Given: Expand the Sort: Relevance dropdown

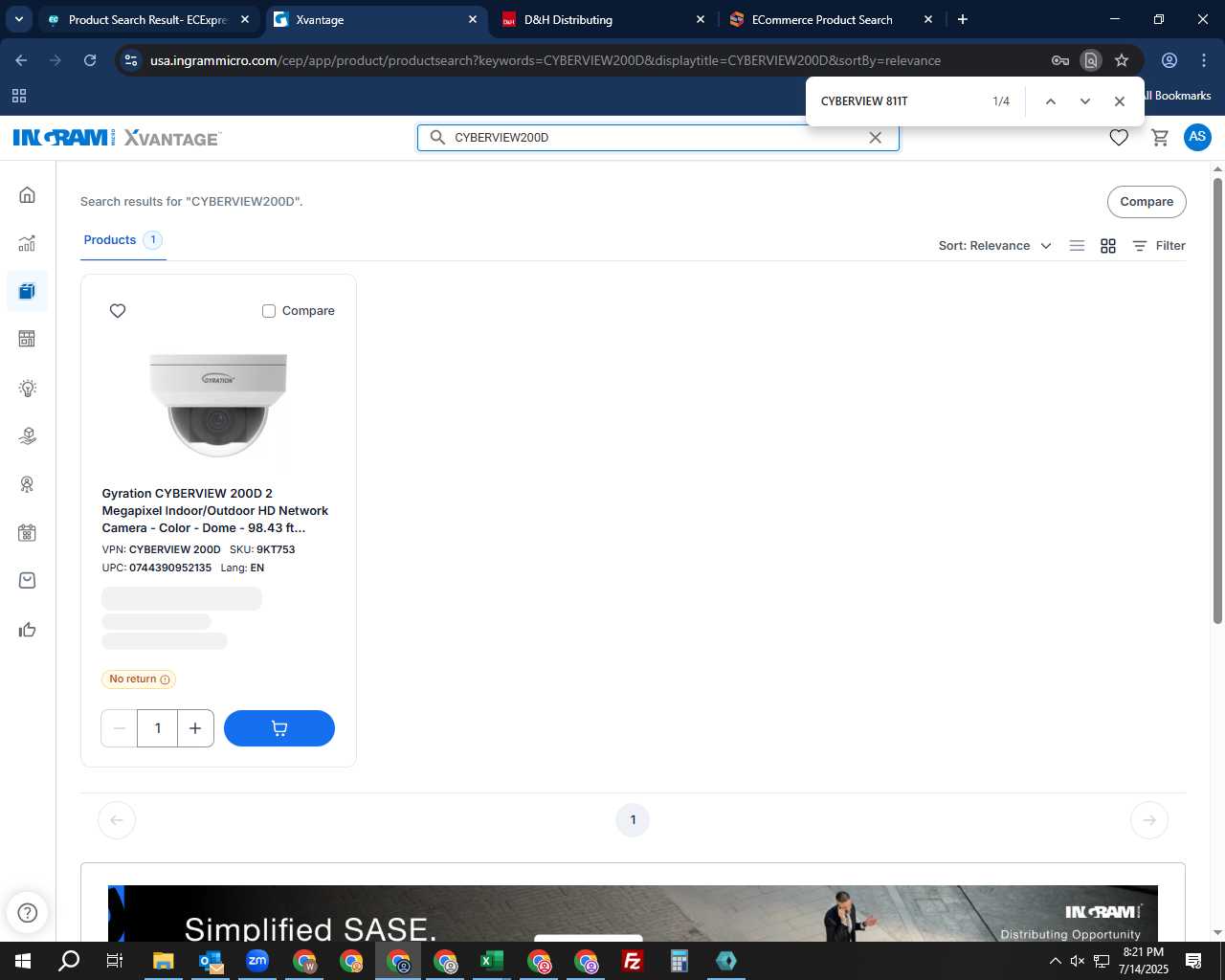Looking at the screenshot, I should 994,246.
